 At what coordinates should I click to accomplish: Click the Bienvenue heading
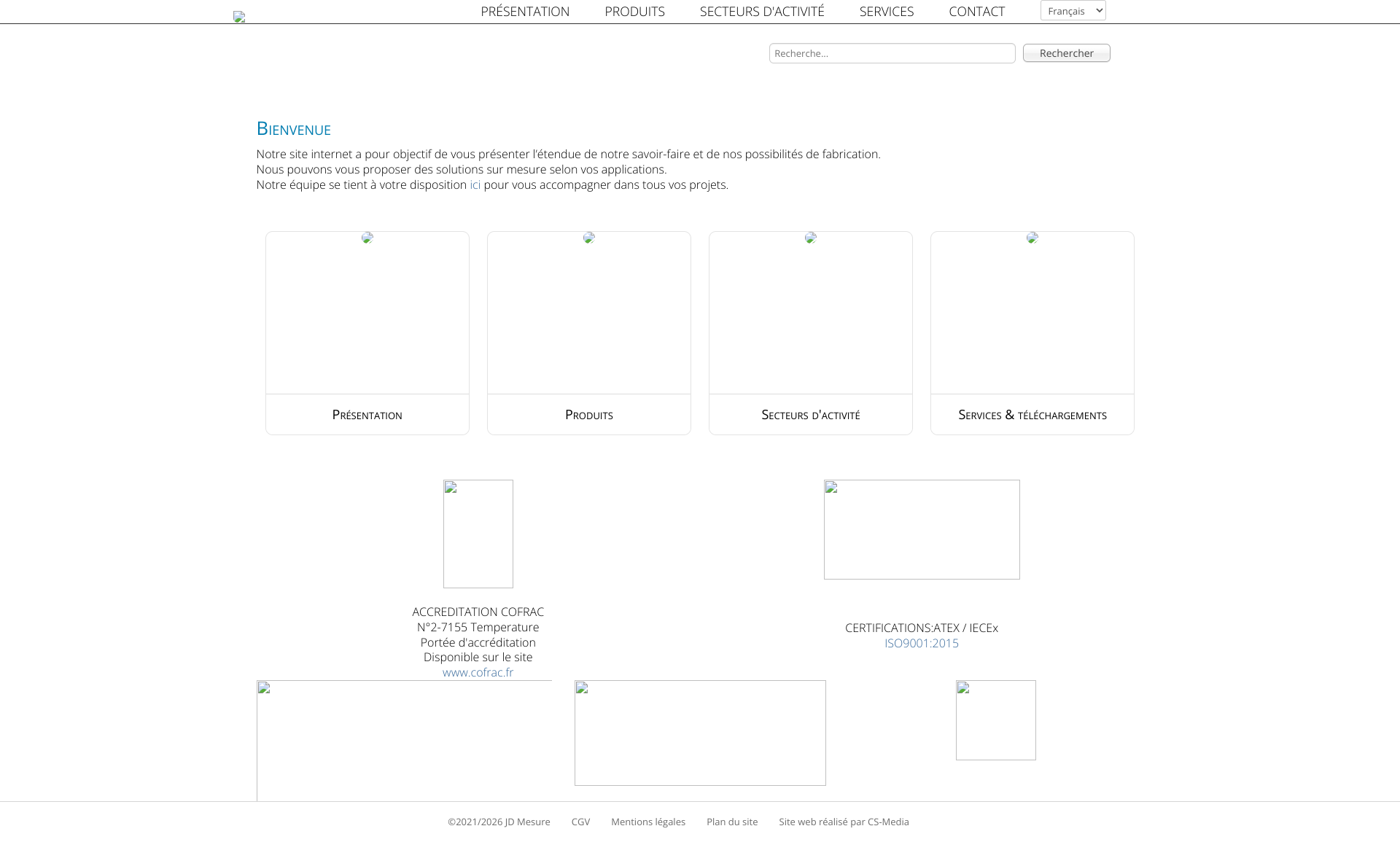click(294, 128)
